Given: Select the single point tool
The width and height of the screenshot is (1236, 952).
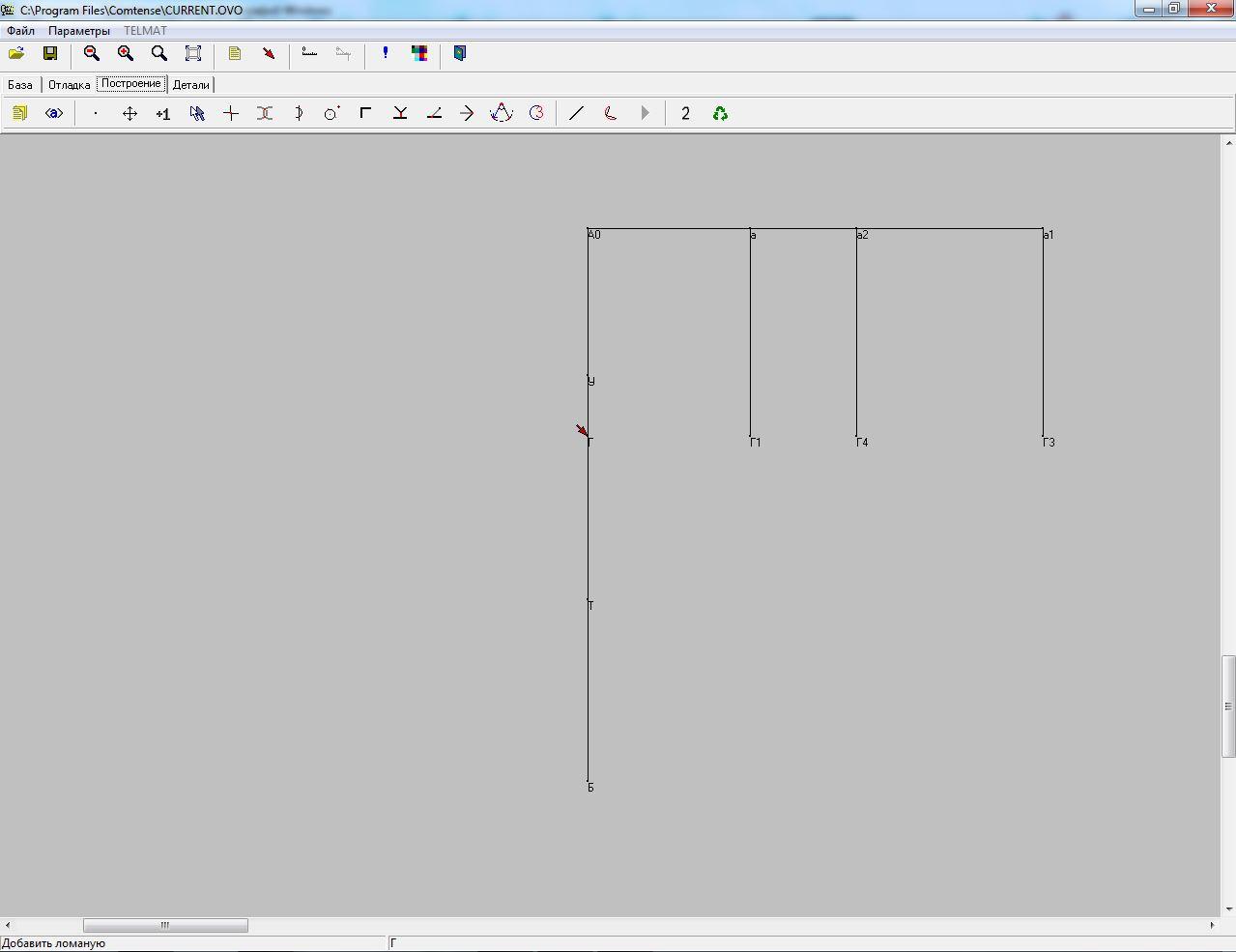Looking at the screenshot, I should tap(95, 113).
